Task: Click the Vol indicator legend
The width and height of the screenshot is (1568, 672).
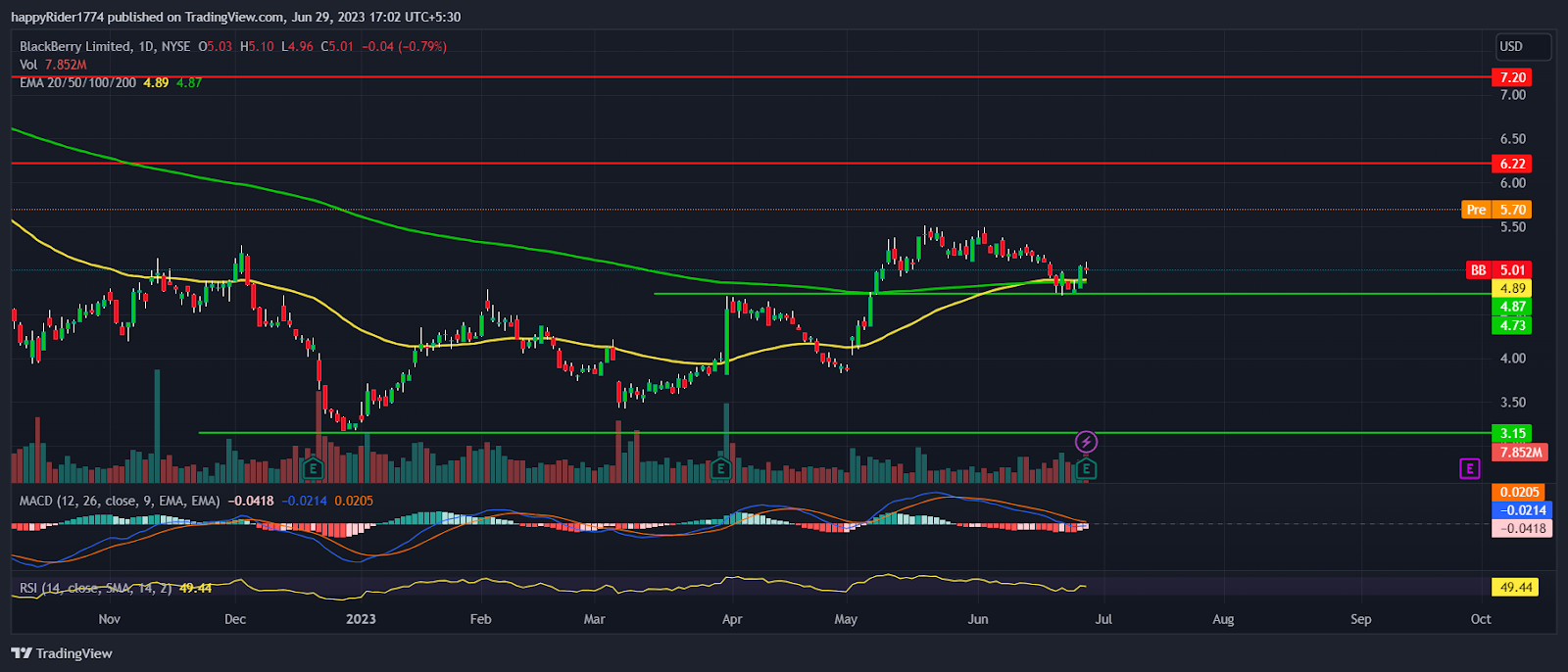Action: click(53, 64)
